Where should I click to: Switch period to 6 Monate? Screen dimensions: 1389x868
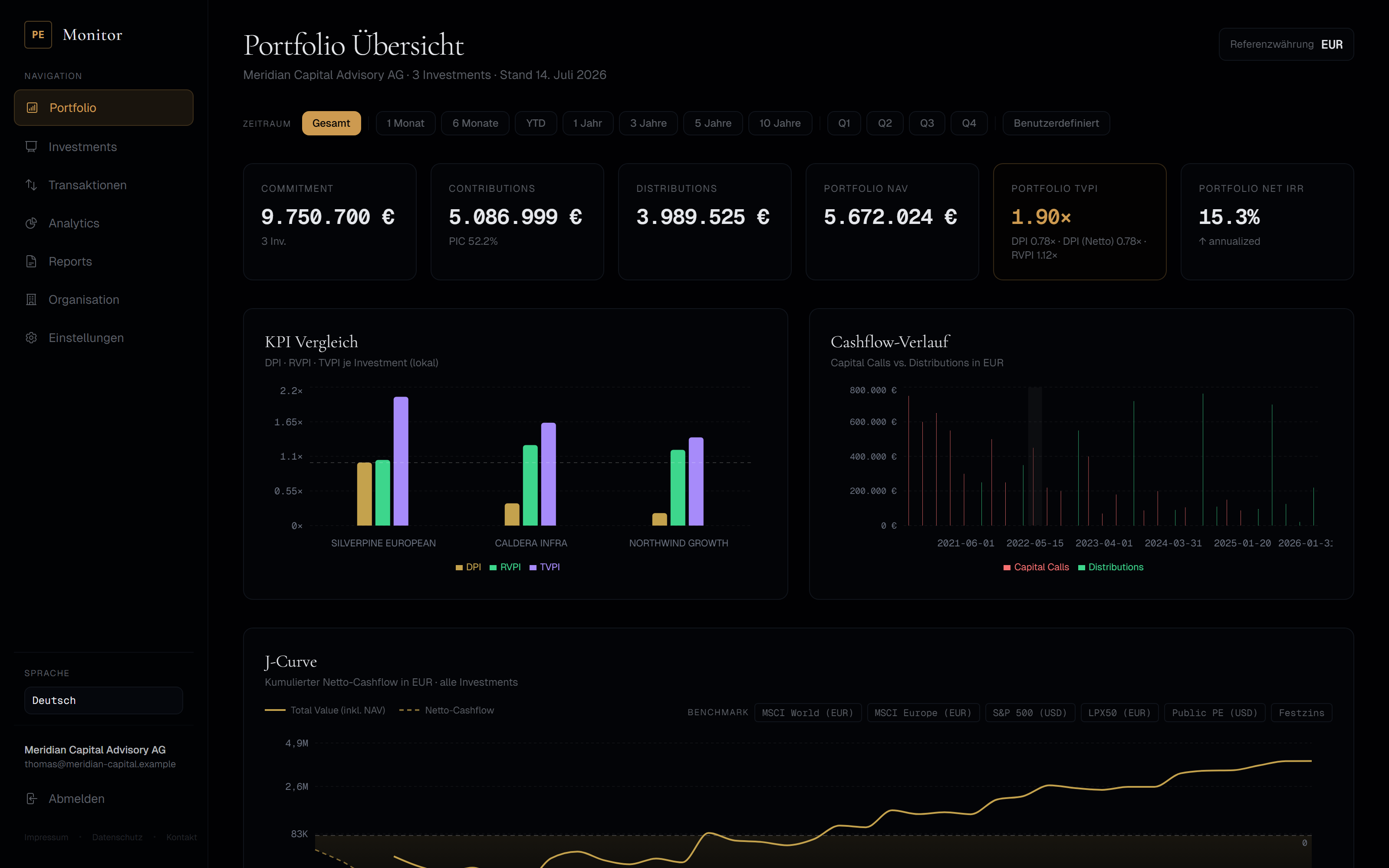(475, 123)
